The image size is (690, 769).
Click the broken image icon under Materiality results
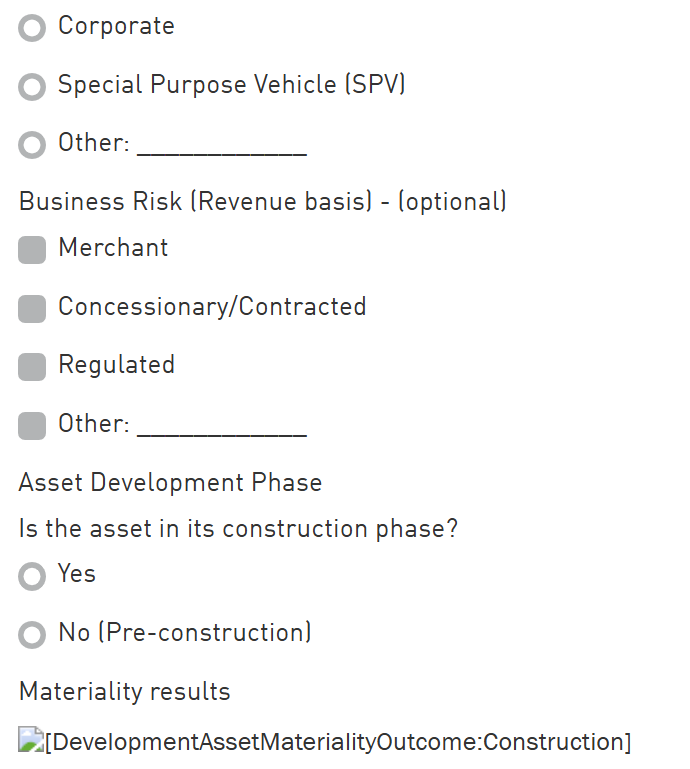(x=32, y=741)
